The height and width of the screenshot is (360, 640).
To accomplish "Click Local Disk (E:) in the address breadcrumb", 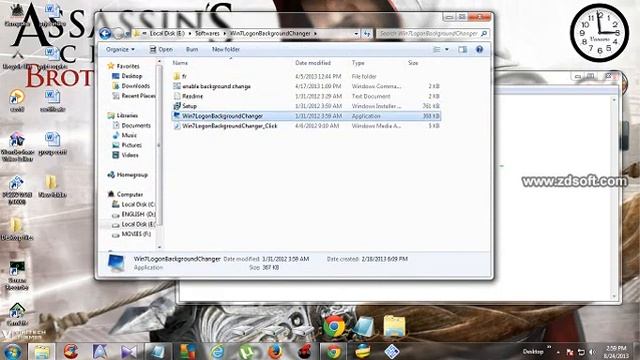I will (x=167, y=33).
